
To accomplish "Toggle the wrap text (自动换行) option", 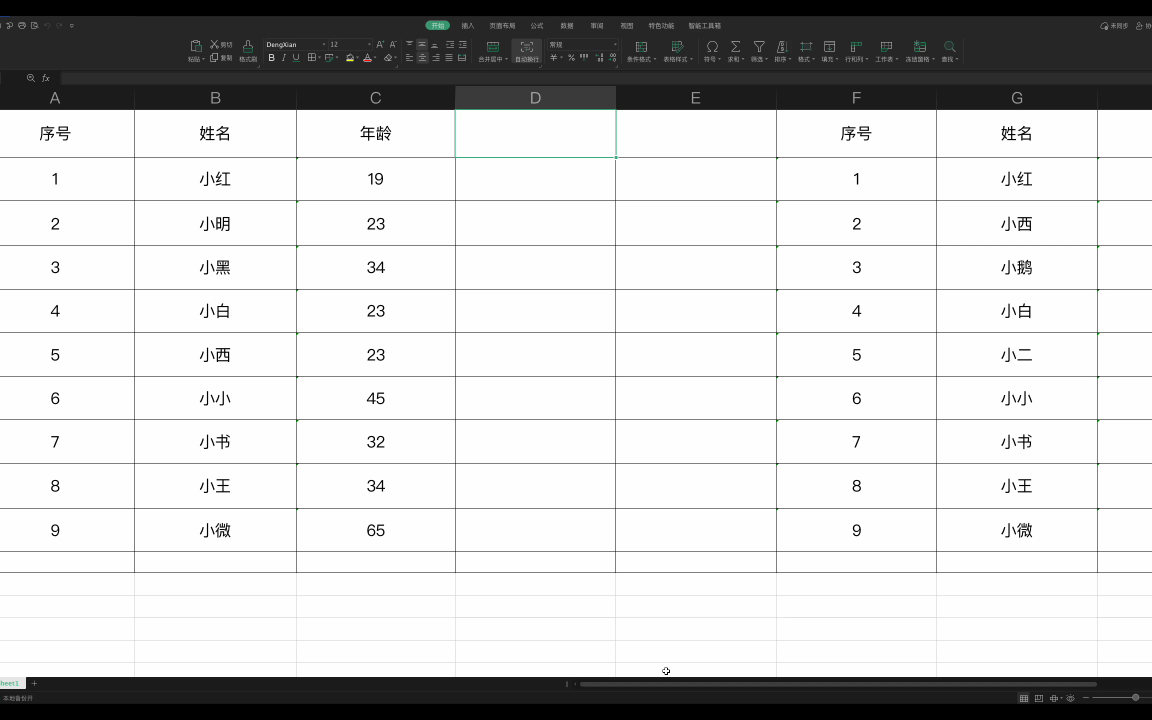I will click(x=526, y=50).
